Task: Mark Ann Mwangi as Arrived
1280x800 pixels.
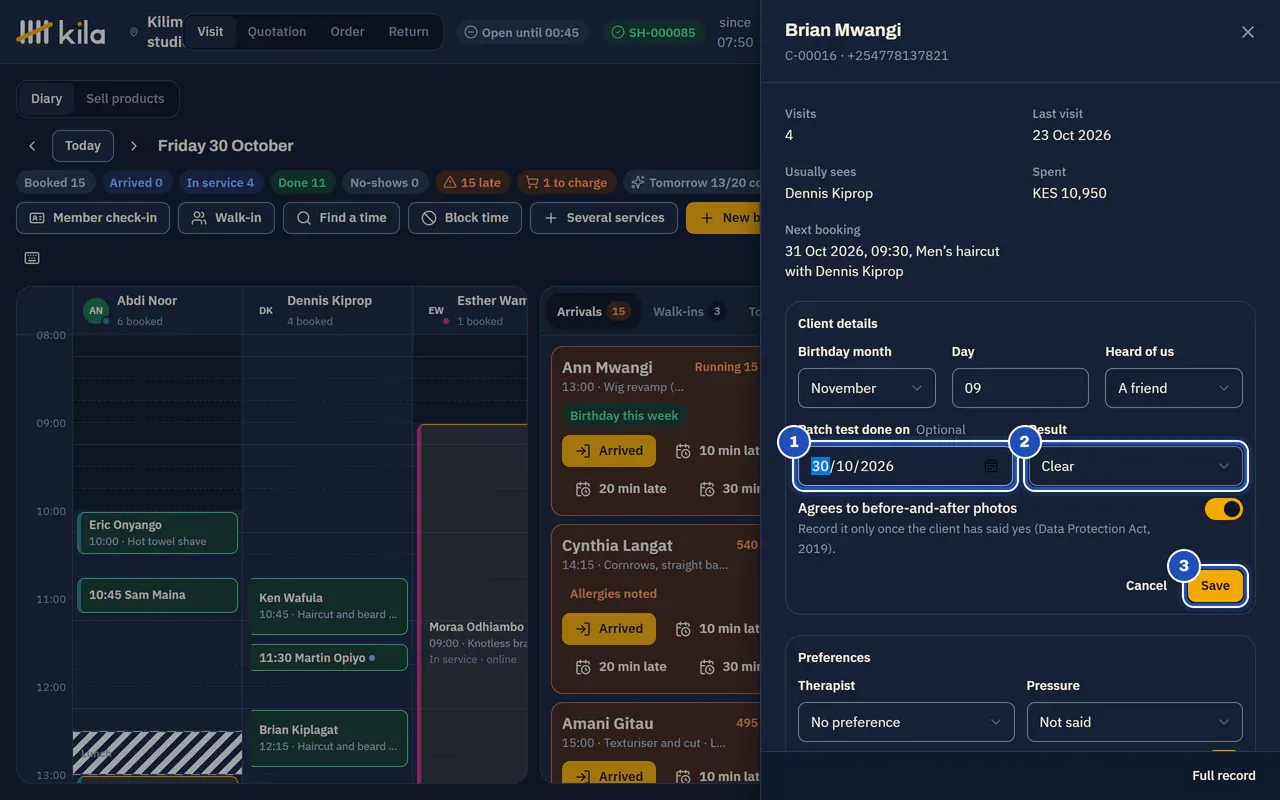Action: coord(609,451)
